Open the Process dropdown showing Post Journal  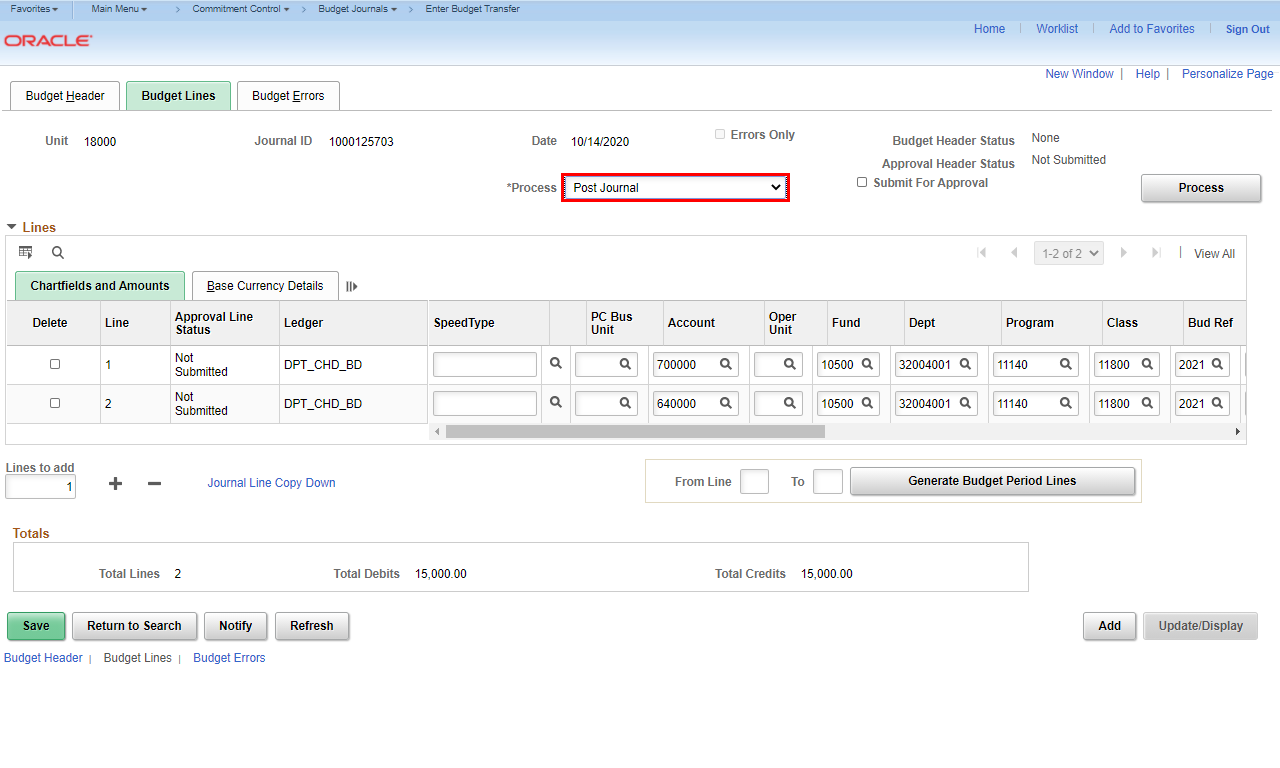pyautogui.click(x=676, y=188)
